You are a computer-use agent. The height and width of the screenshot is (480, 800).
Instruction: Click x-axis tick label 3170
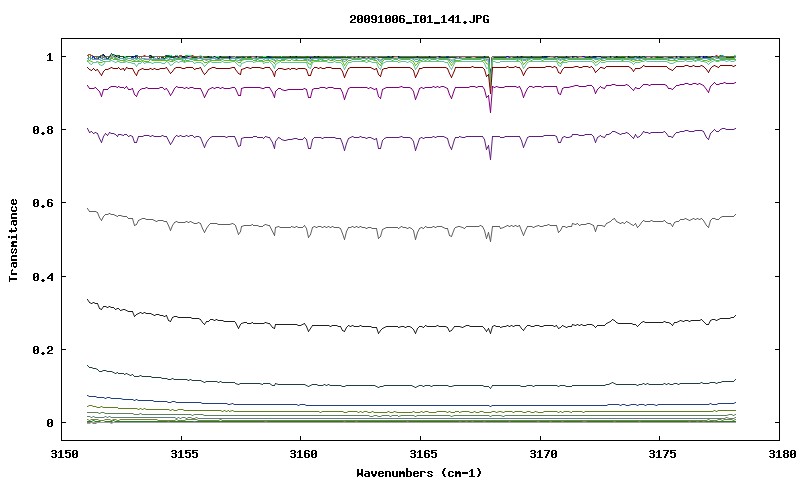click(x=541, y=454)
